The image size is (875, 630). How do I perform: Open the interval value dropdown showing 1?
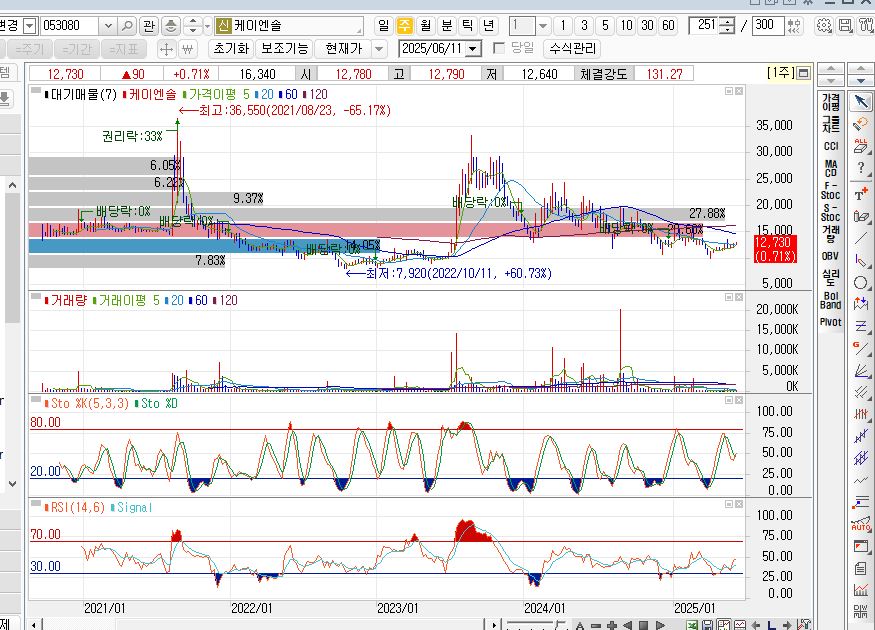click(x=543, y=26)
